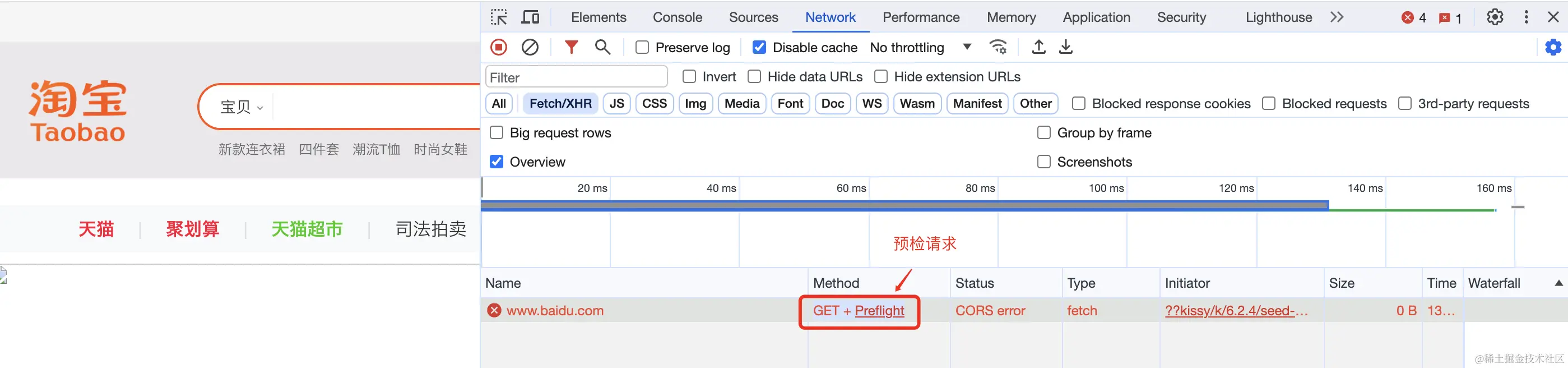Clear the network log

coord(530,47)
